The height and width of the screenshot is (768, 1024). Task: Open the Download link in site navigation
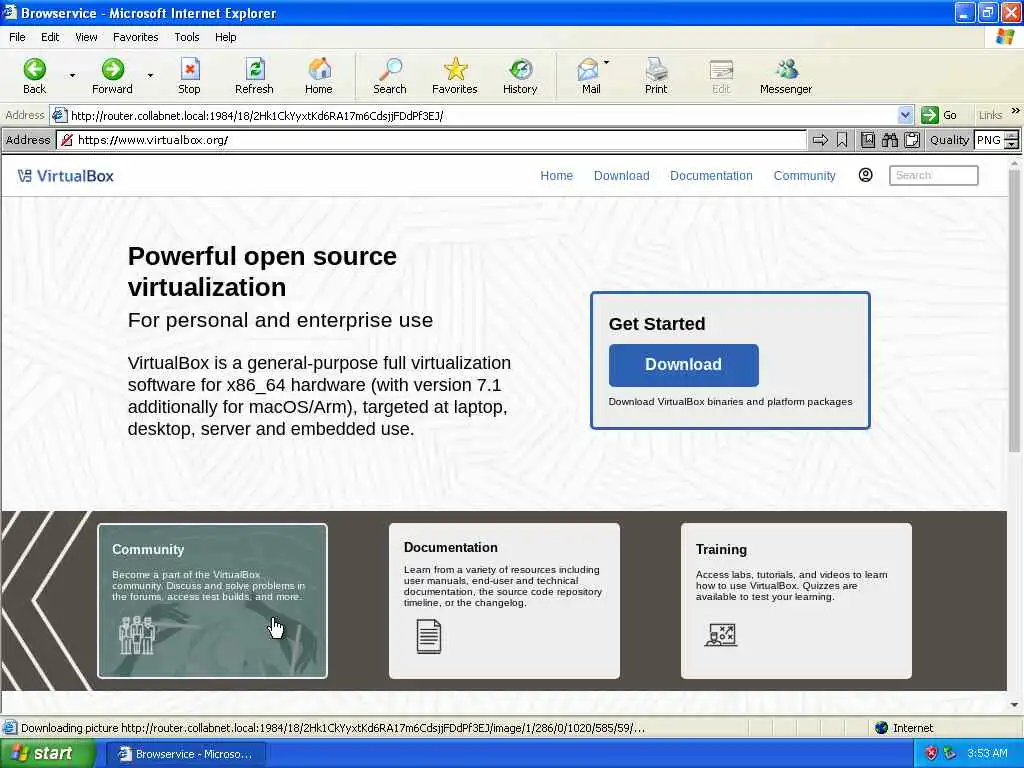pos(622,176)
